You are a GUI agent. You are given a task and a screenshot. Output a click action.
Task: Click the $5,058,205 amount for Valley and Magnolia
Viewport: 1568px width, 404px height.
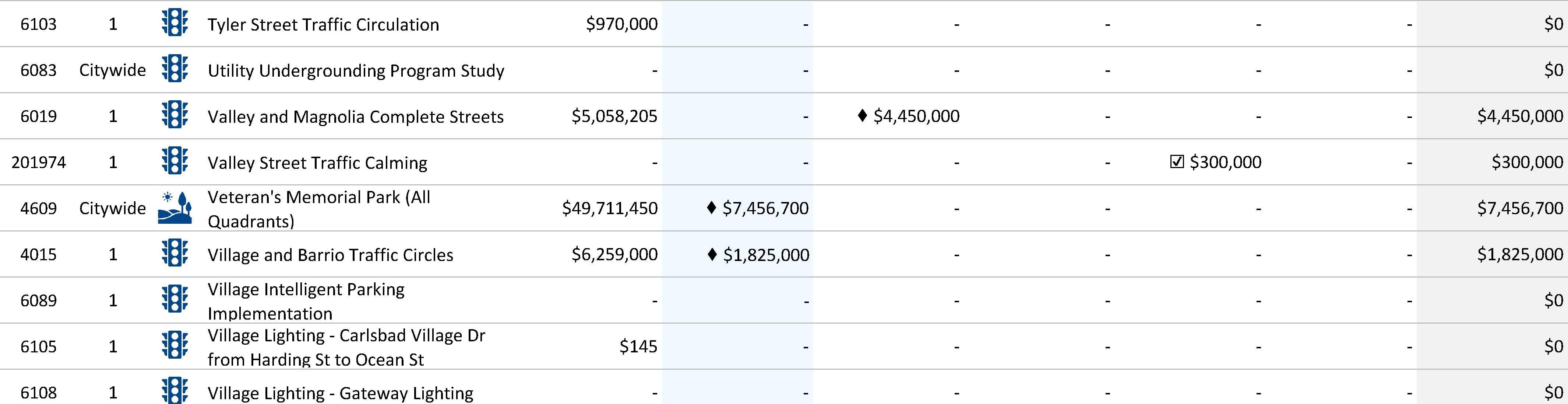(614, 116)
